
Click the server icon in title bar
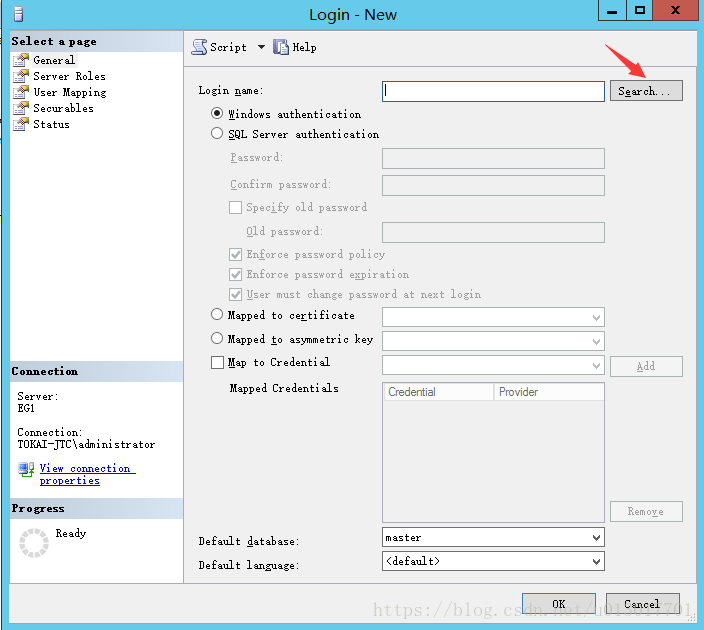(18, 14)
